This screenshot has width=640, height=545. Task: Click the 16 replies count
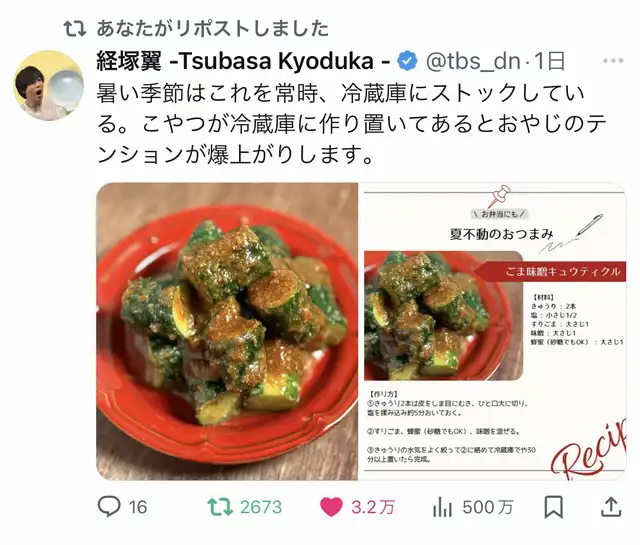pos(138,507)
